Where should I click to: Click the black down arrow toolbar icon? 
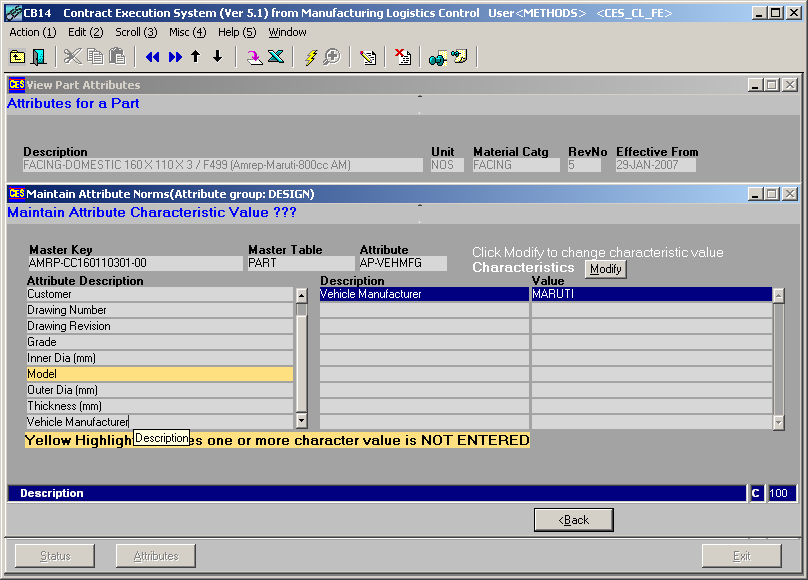click(x=217, y=57)
